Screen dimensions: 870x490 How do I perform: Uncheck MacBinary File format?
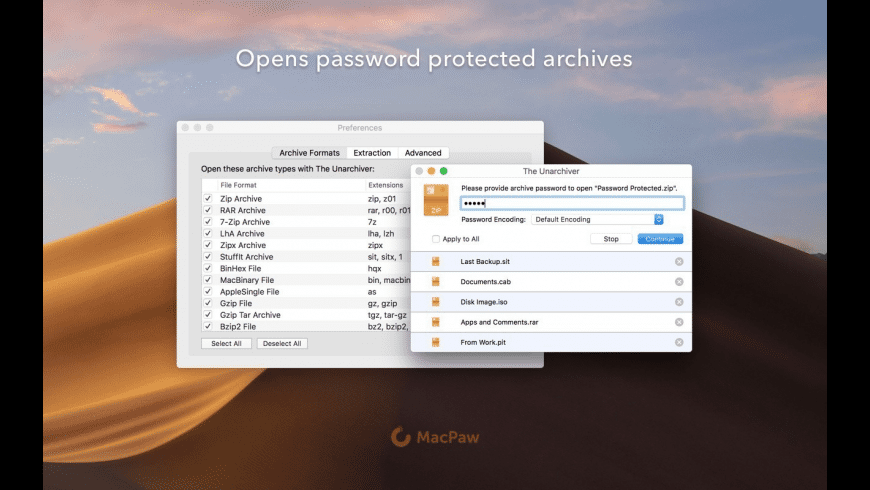pos(208,280)
